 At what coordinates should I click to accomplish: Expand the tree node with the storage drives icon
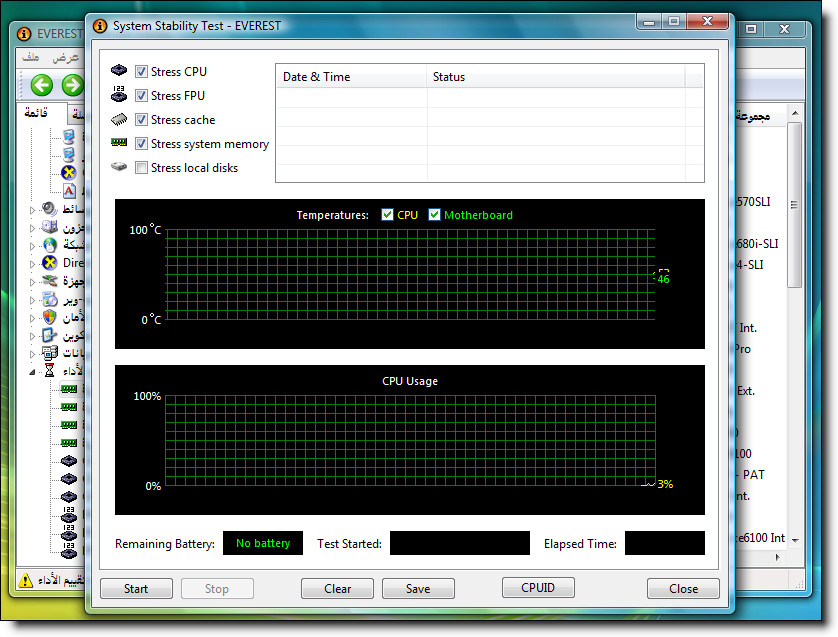point(32,228)
